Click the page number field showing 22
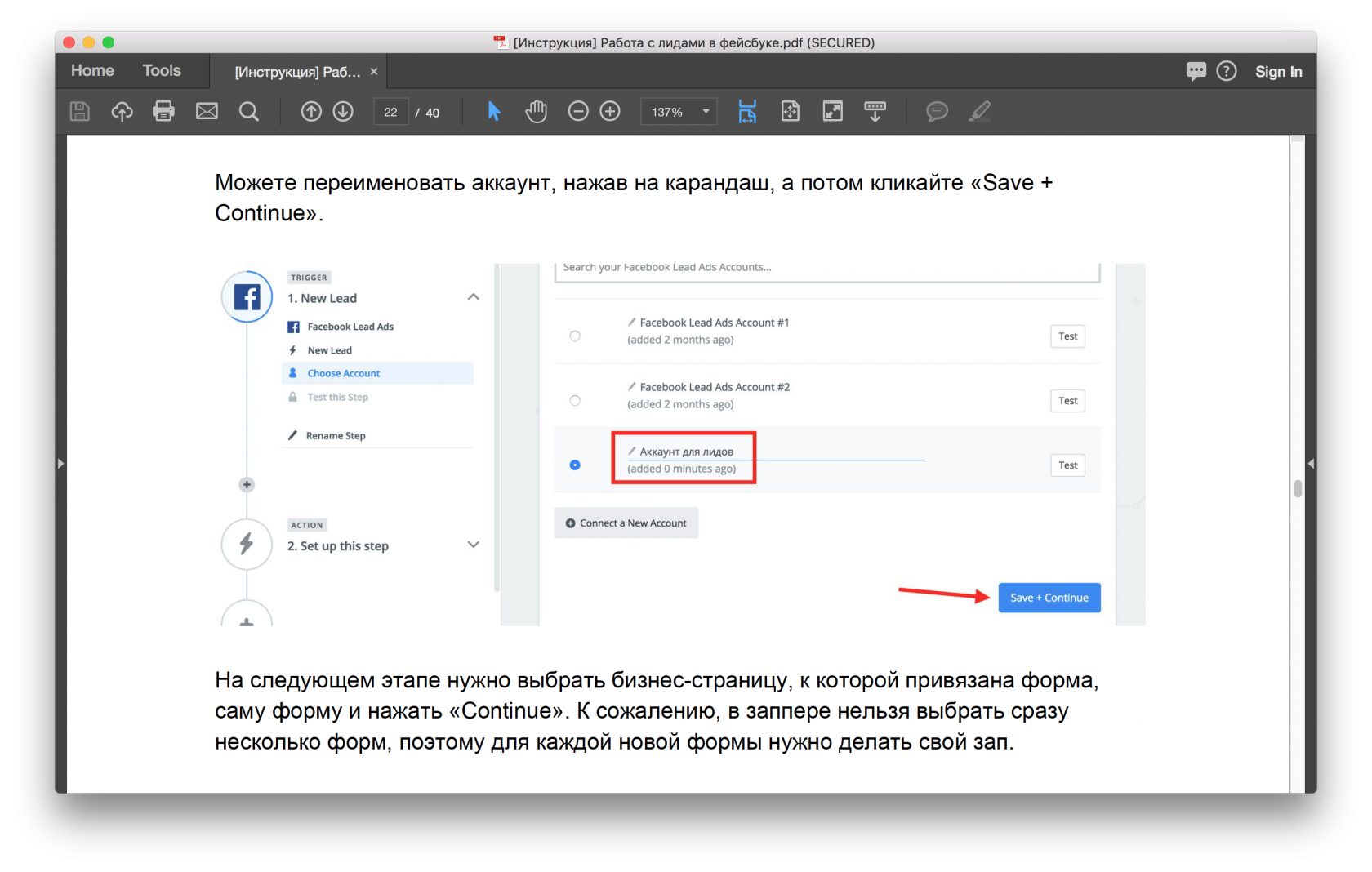Image resolution: width=1372 pixels, height=872 pixels. coord(390,112)
